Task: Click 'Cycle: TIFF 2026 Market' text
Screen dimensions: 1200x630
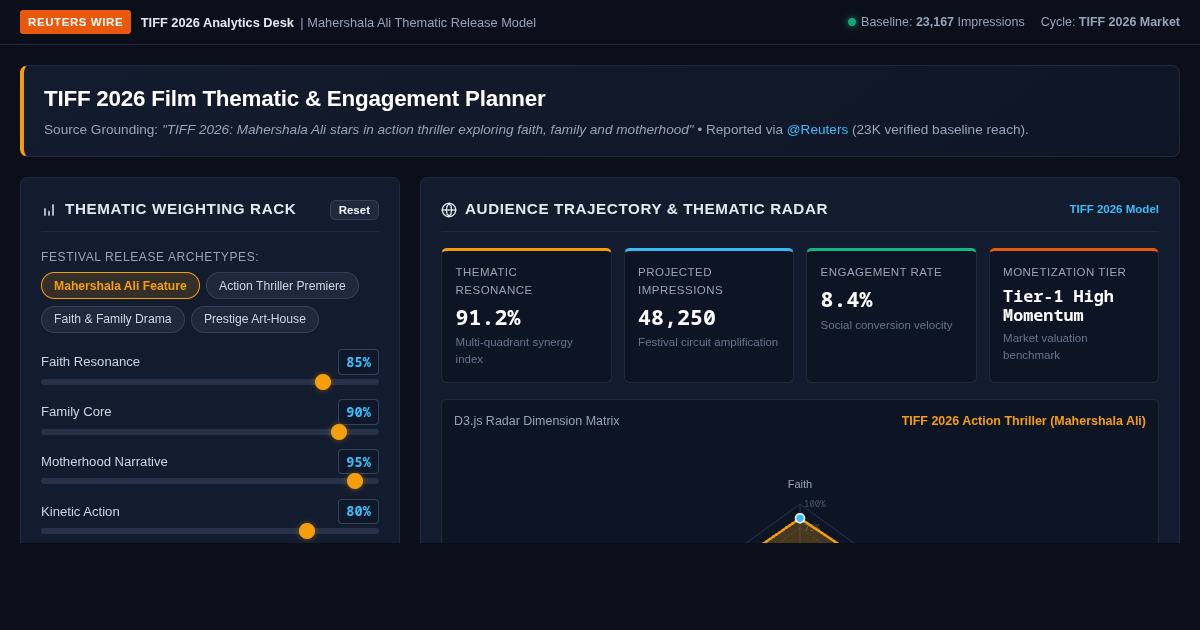Action: [x=1110, y=22]
